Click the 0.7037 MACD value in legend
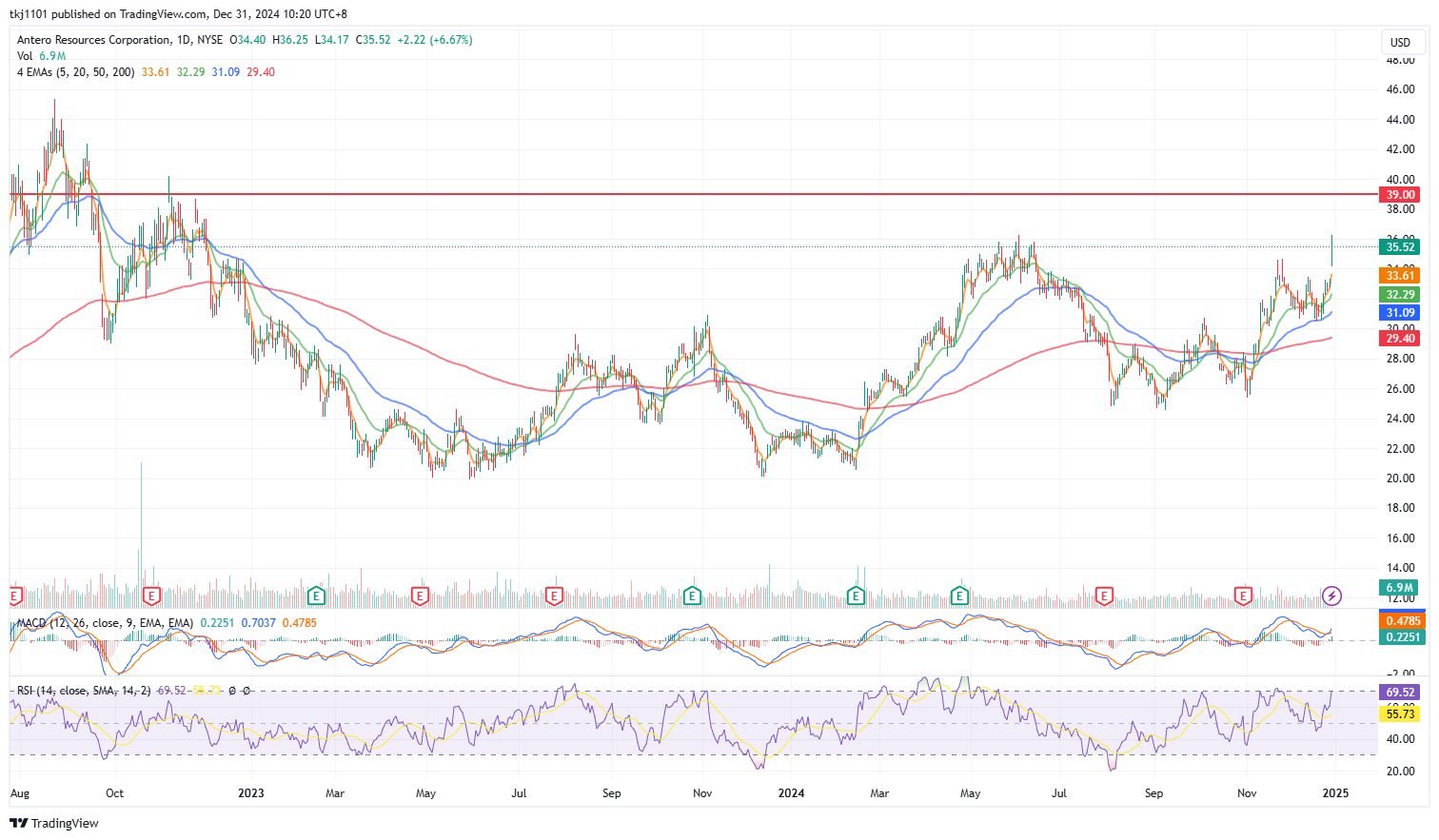Viewport: 1439px width, 840px height. [x=258, y=623]
